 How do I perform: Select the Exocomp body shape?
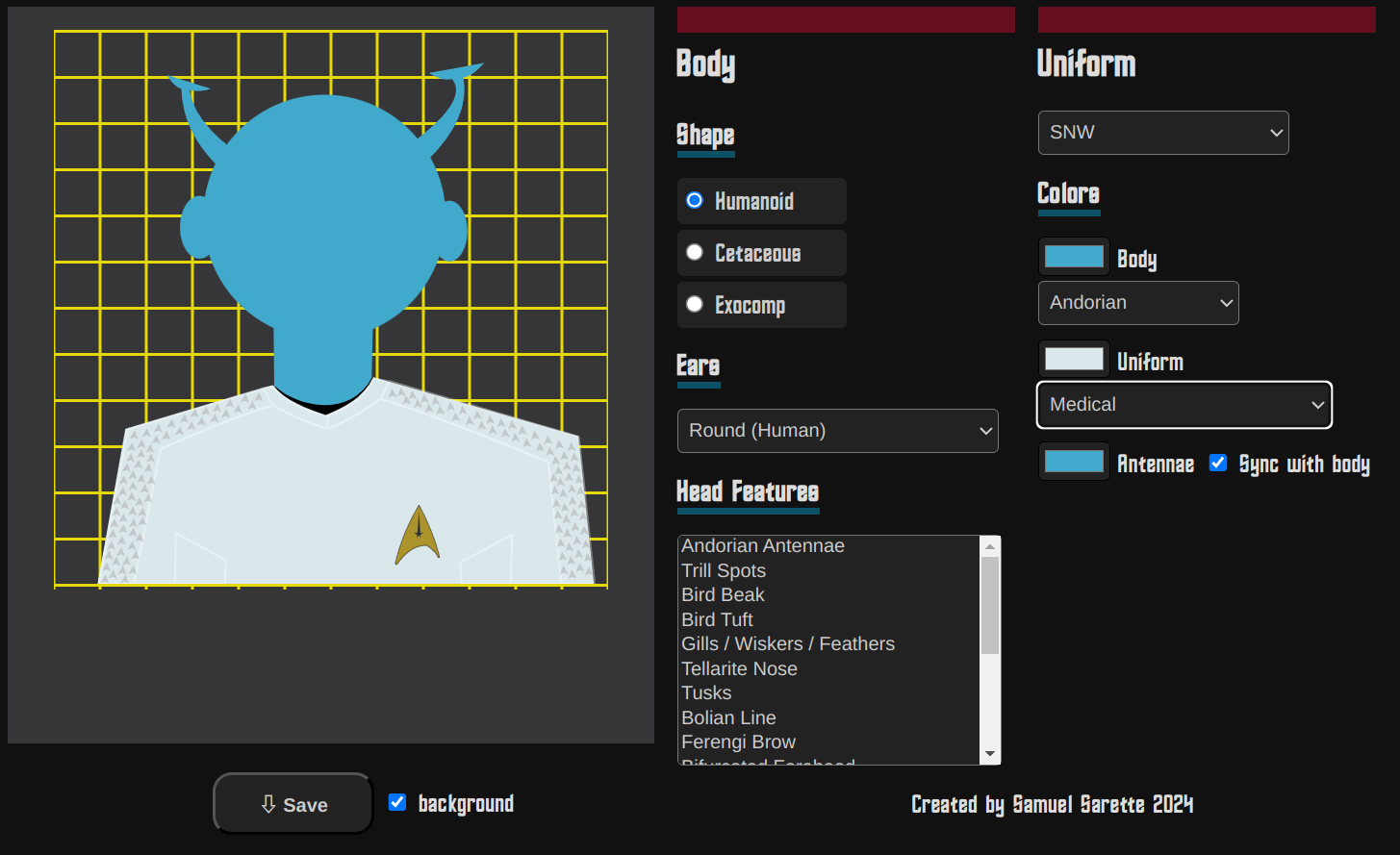click(x=694, y=305)
